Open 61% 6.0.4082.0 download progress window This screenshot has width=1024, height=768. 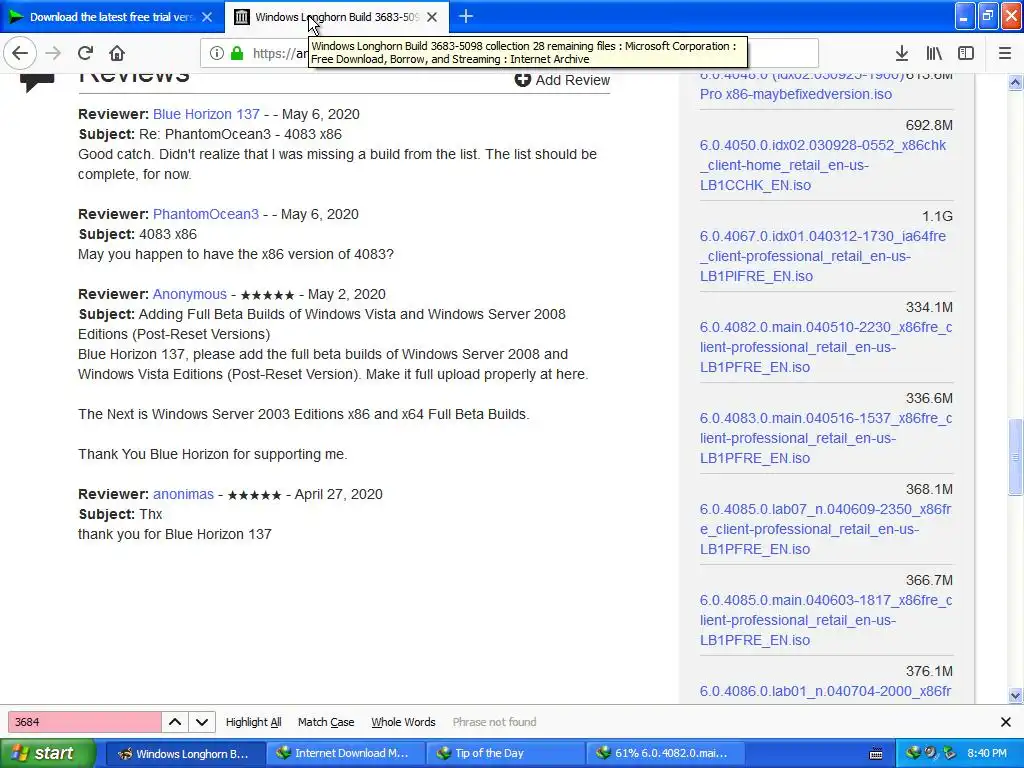(x=665, y=754)
